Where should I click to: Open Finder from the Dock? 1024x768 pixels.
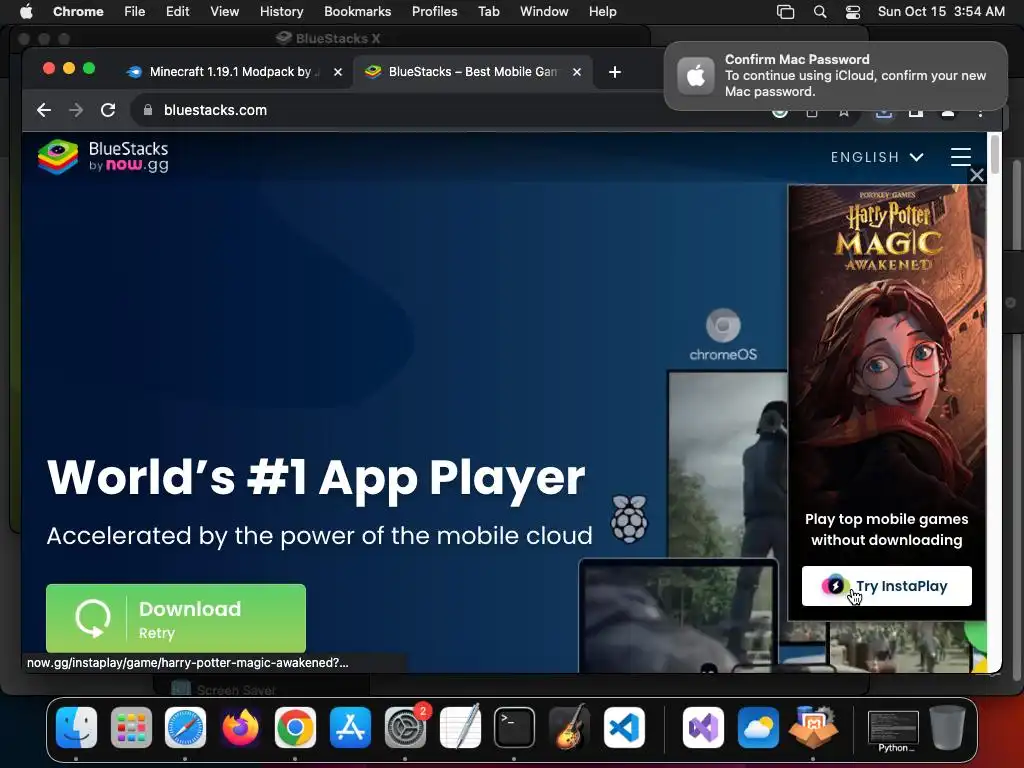click(x=76, y=727)
